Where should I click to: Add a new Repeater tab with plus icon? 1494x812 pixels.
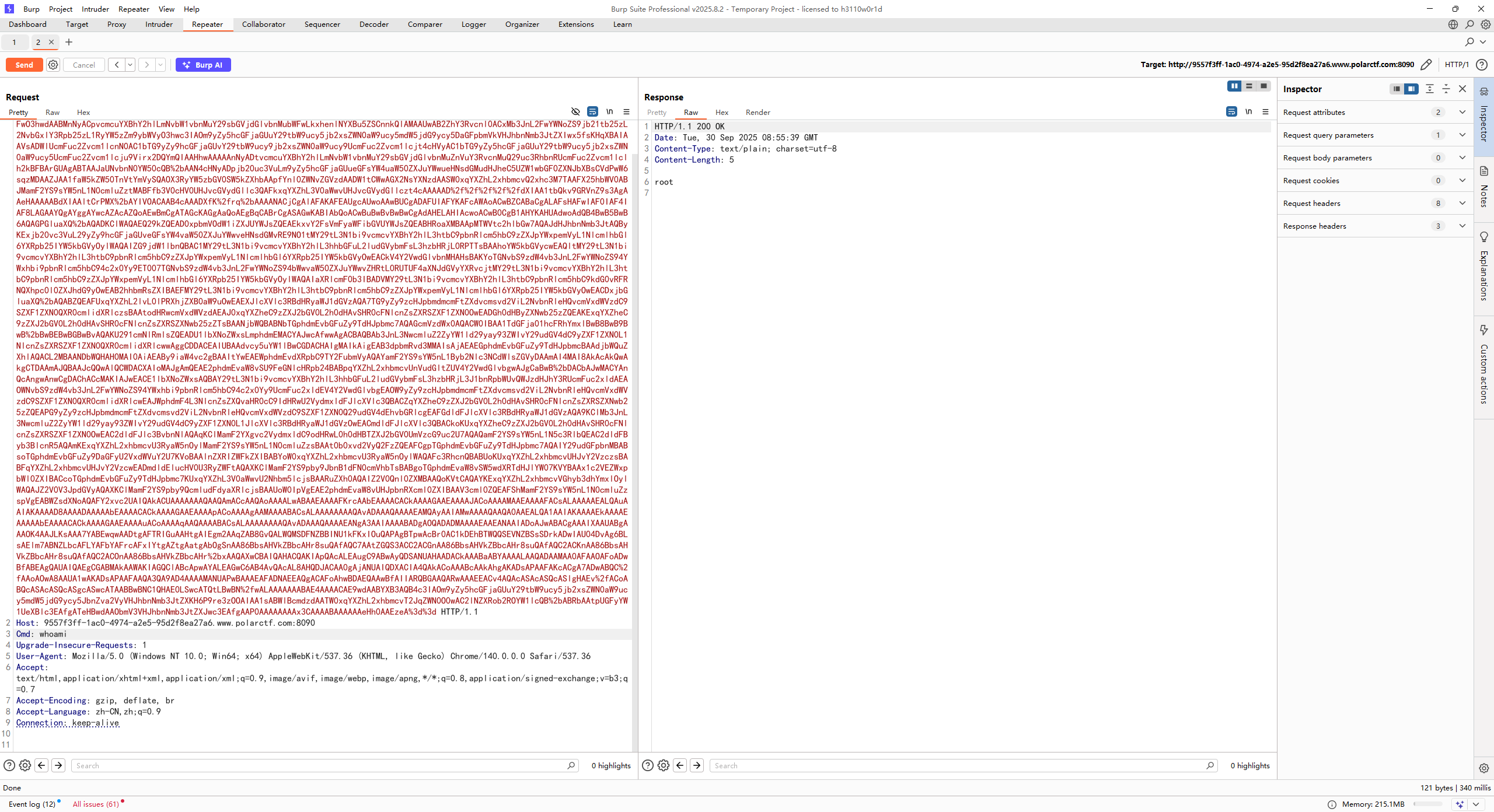click(x=69, y=42)
